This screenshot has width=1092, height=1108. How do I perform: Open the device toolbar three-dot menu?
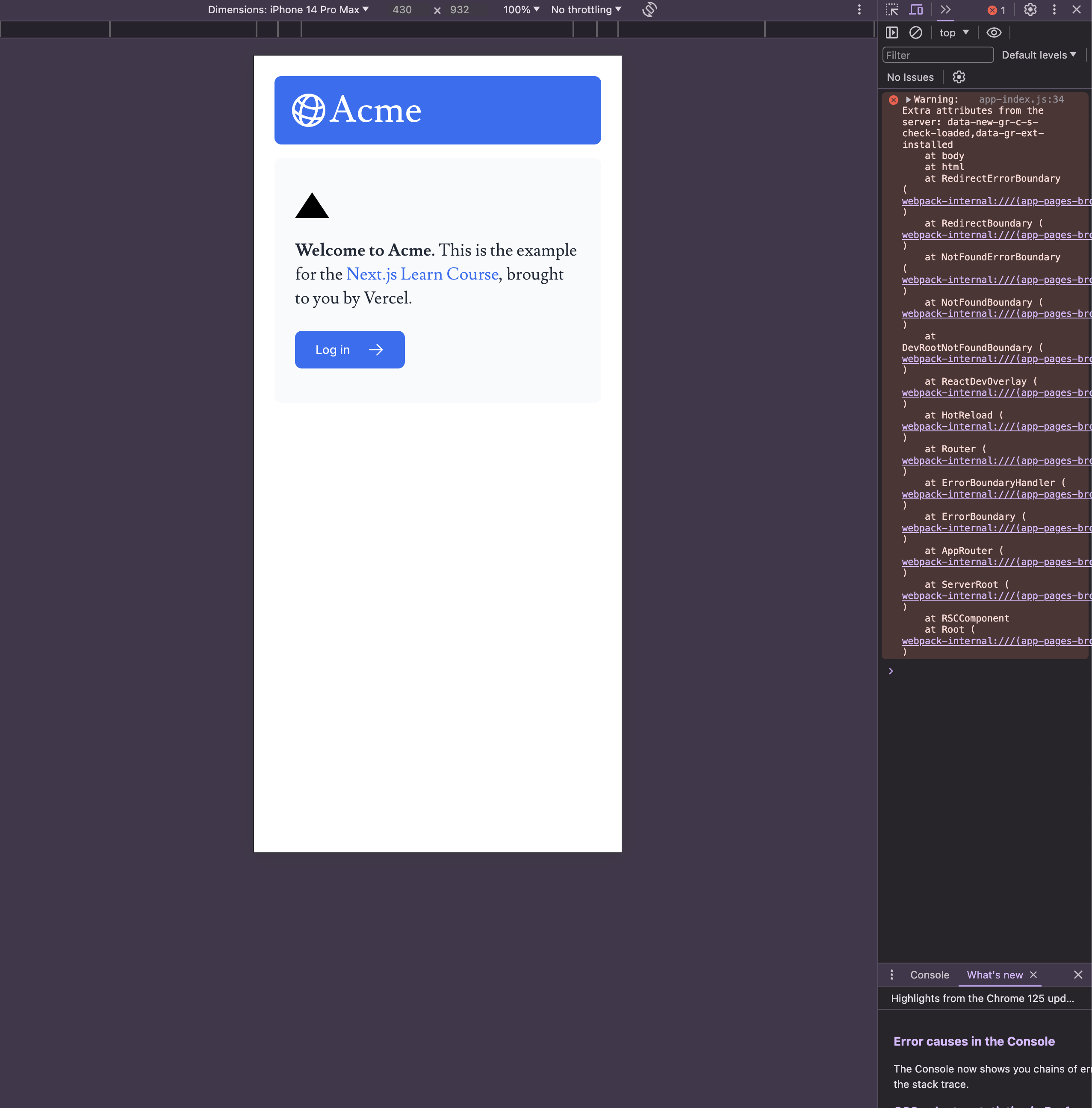pos(859,10)
